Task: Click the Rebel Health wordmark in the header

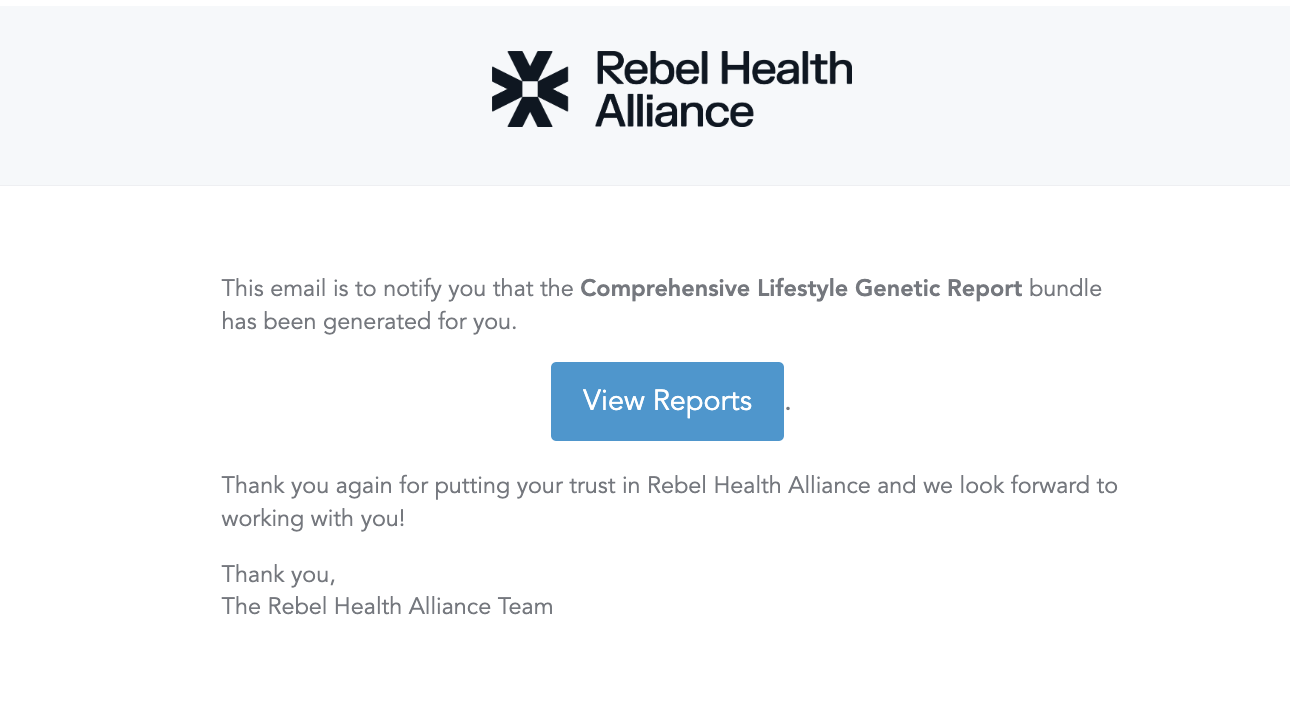Action: pos(723,69)
